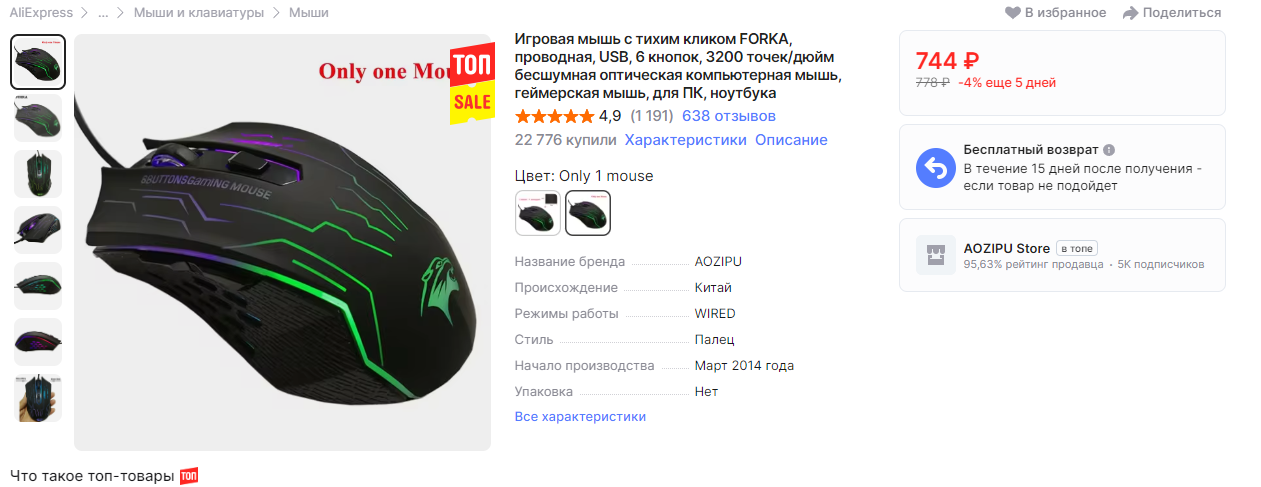Open the breadcrumb ellipsis to expand categories
The height and width of the screenshot is (487, 1261).
[103, 13]
